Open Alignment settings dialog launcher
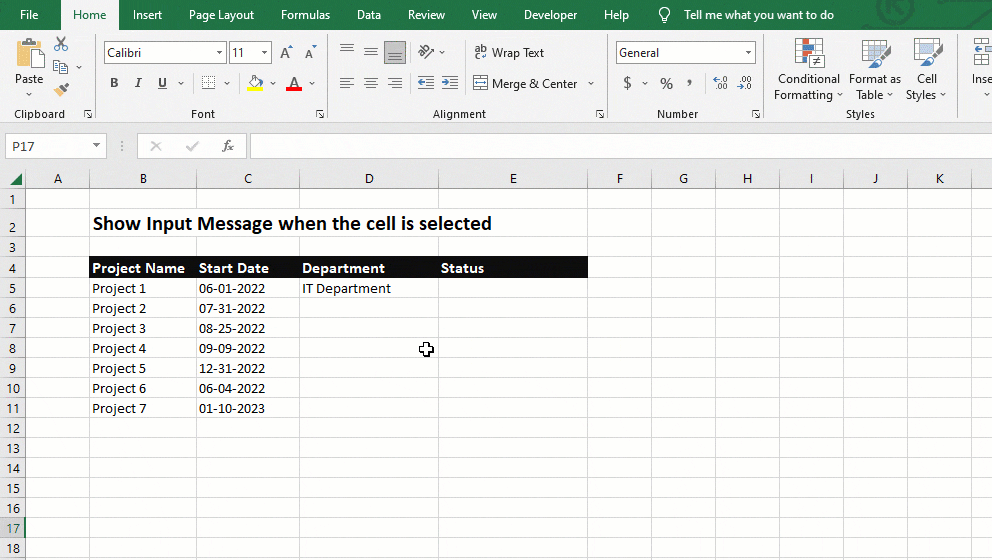This screenshot has height=560, width=992. pyautogui.click(x=600, y=114)
